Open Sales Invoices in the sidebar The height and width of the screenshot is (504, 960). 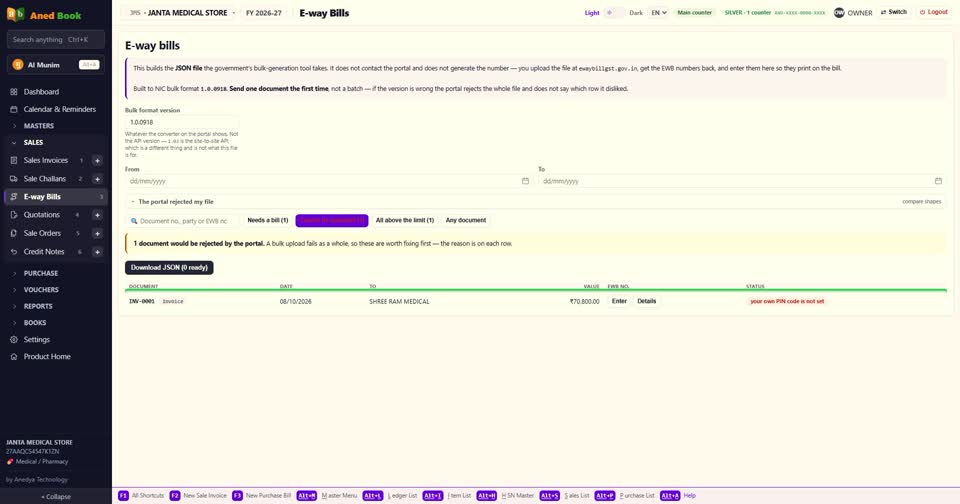click(46, 160)
